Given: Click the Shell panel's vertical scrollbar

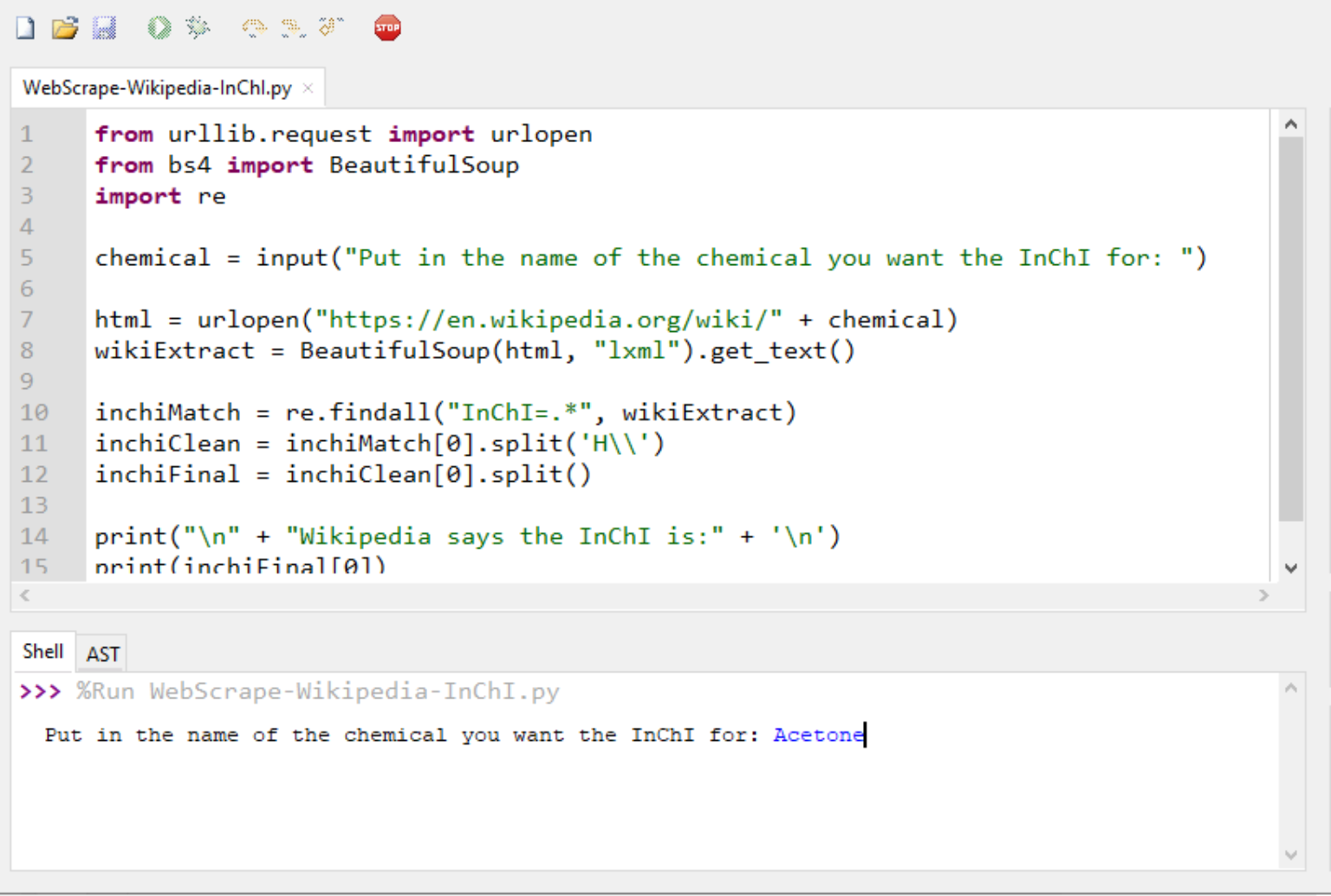Looking at the screenshot, I should pyautogui.click(x=1290, y=771).
